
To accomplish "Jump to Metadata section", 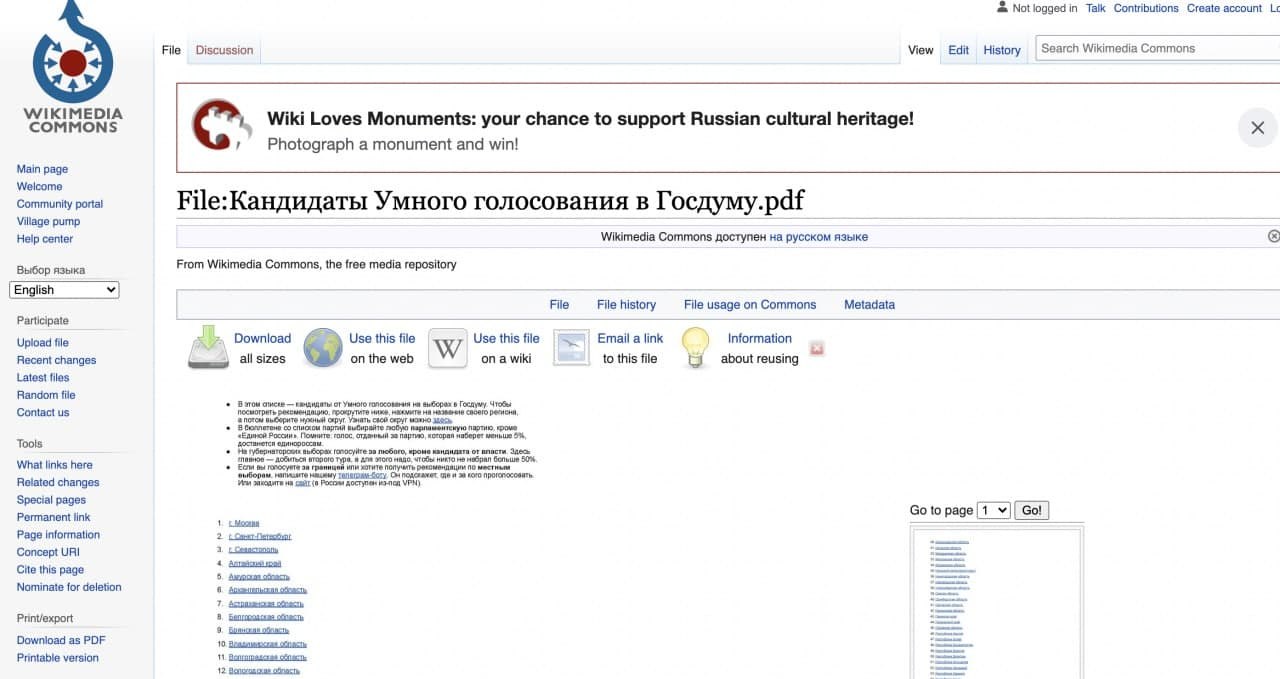I will (x=869, y=305).
